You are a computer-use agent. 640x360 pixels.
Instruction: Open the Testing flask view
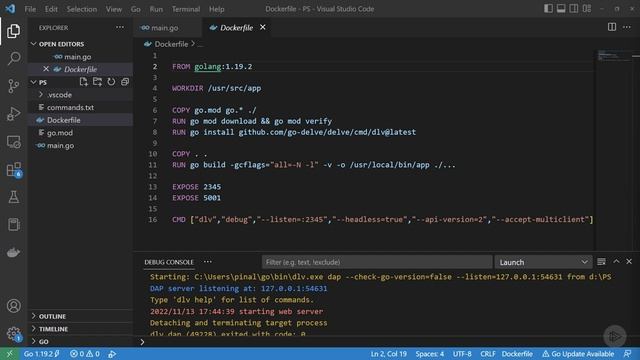tap(13, 197)
